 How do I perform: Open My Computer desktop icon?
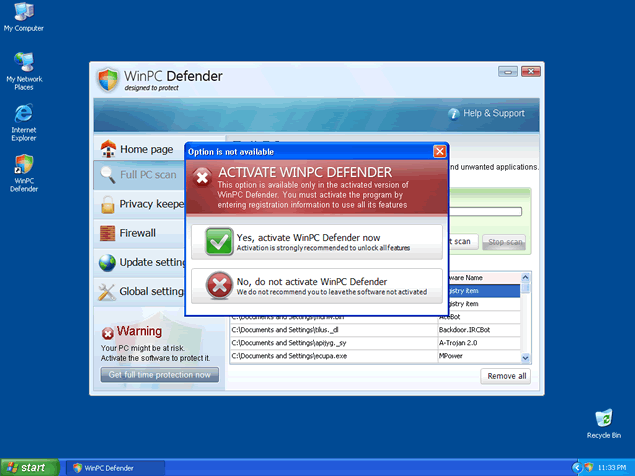pos(23,13)
